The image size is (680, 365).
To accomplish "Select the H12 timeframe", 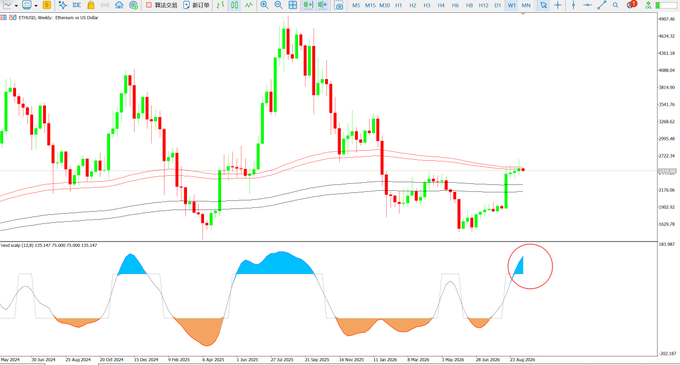I will [x=484, y=6].
